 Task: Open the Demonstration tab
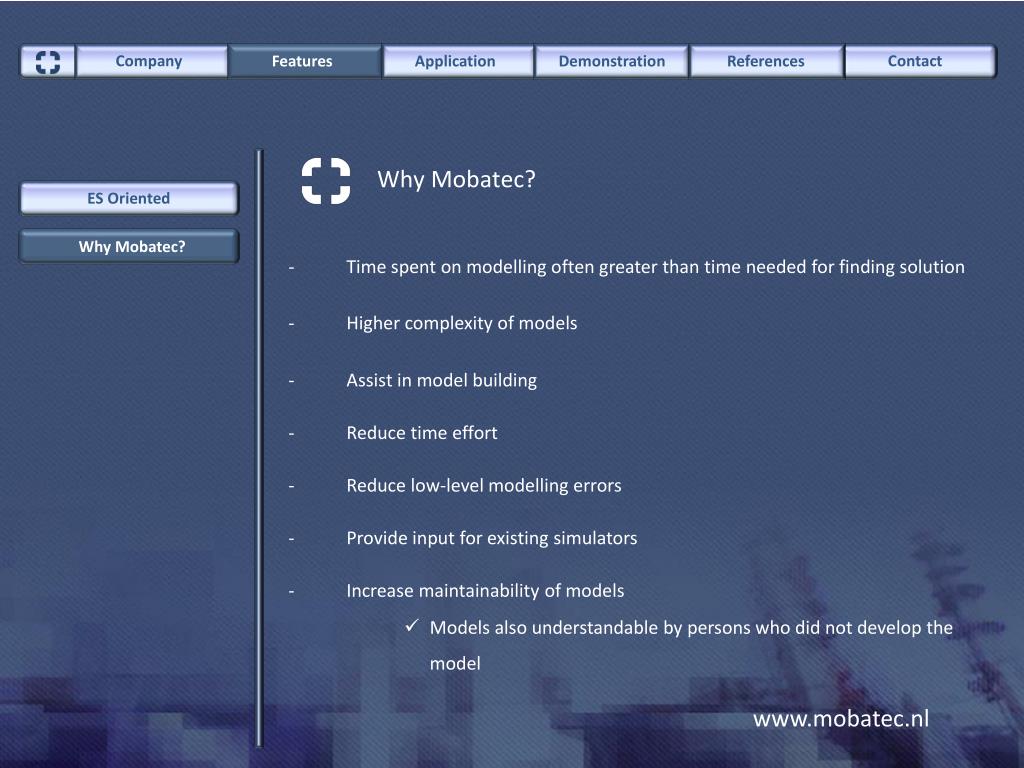point(611,61)
